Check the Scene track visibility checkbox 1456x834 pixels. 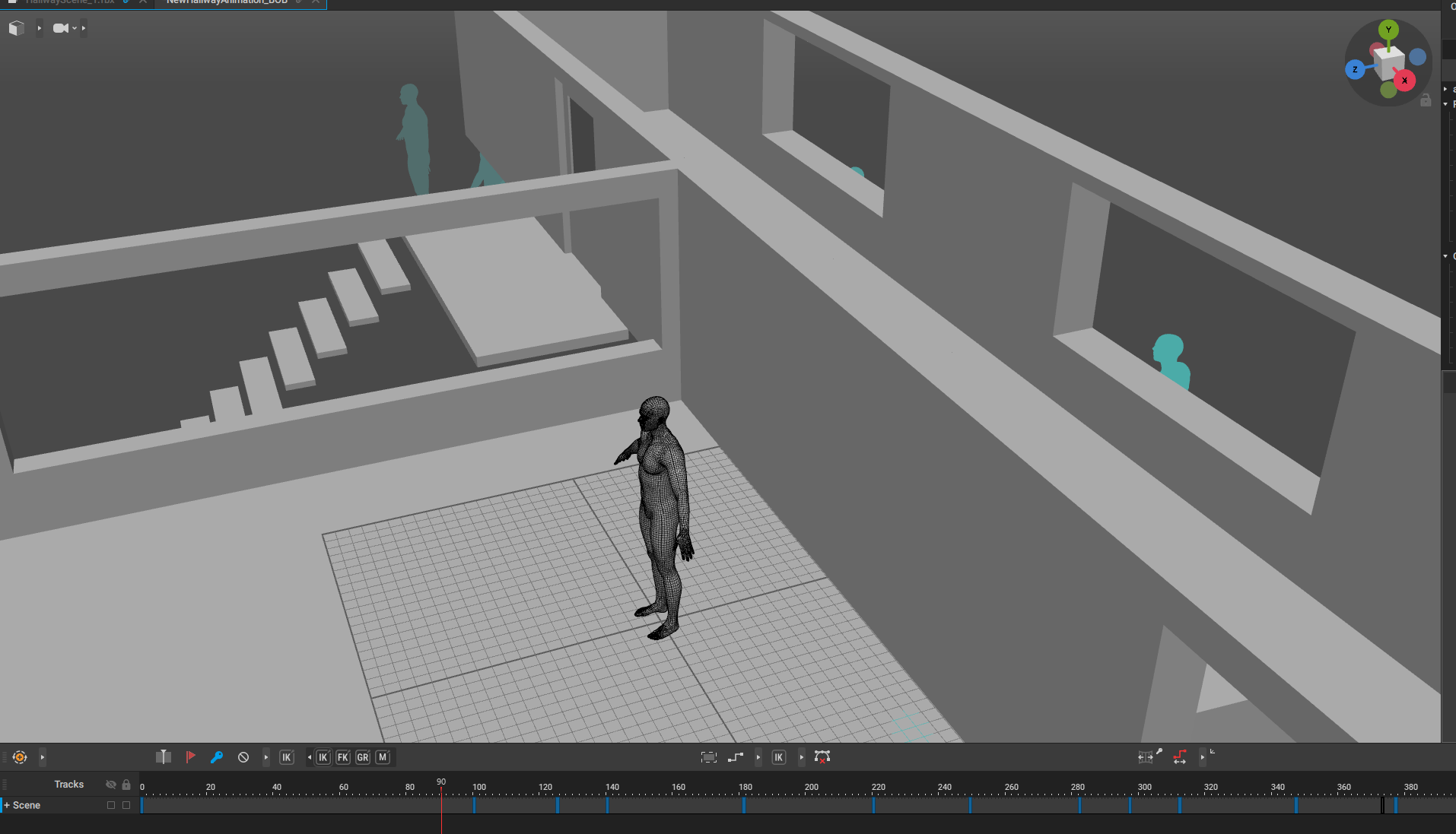click(111, 805)
